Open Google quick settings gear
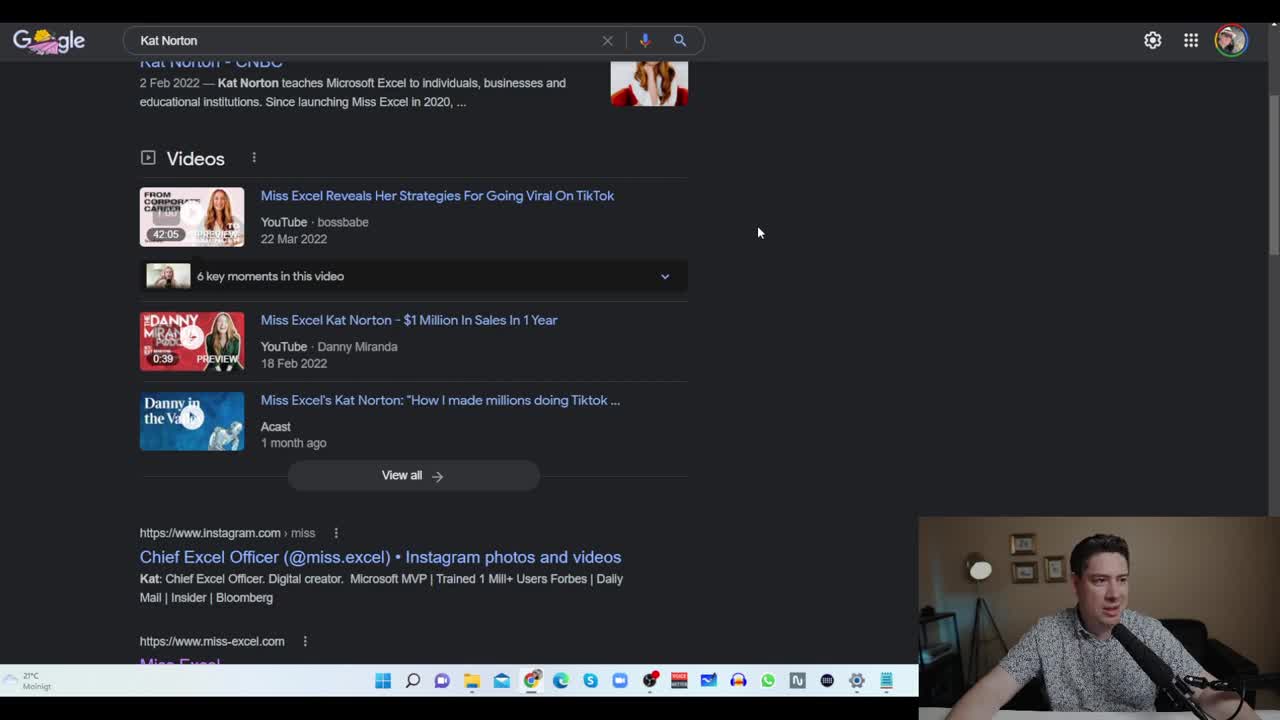 1152,40
